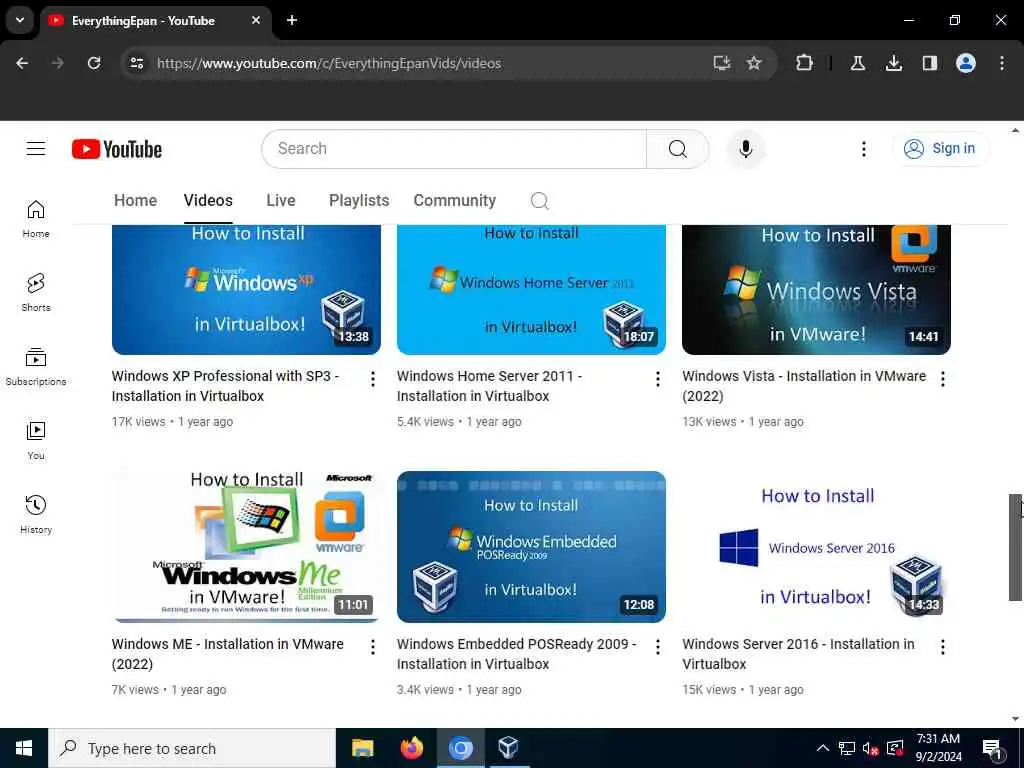Open options menu for Windows ME video
This screenshot has height=768, width=1024.
tap(372, 647)
